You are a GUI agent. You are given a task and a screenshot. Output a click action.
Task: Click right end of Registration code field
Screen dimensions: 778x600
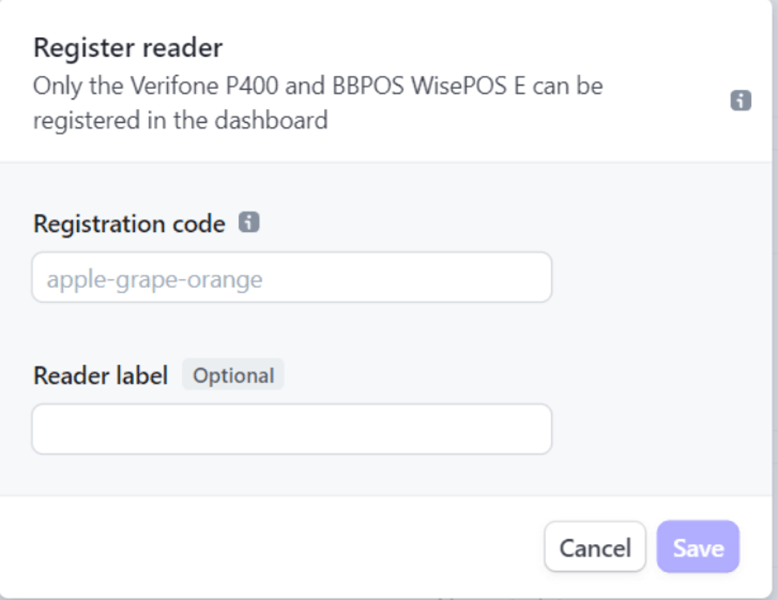[530, 278]
